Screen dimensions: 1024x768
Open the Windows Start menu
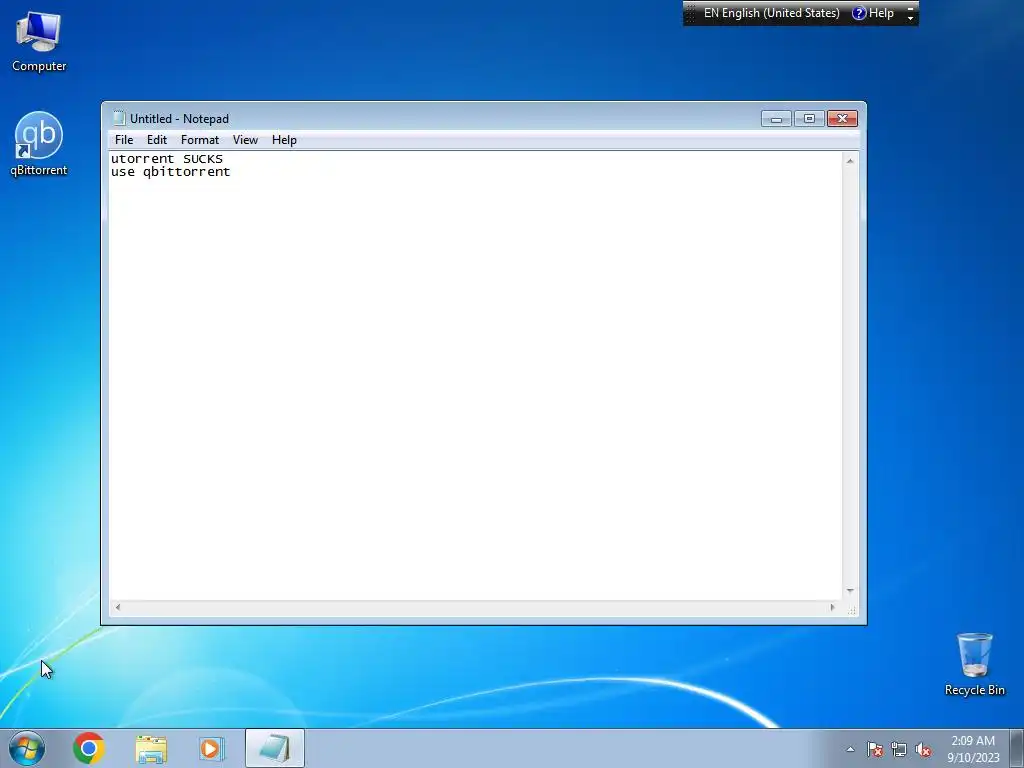27,748
